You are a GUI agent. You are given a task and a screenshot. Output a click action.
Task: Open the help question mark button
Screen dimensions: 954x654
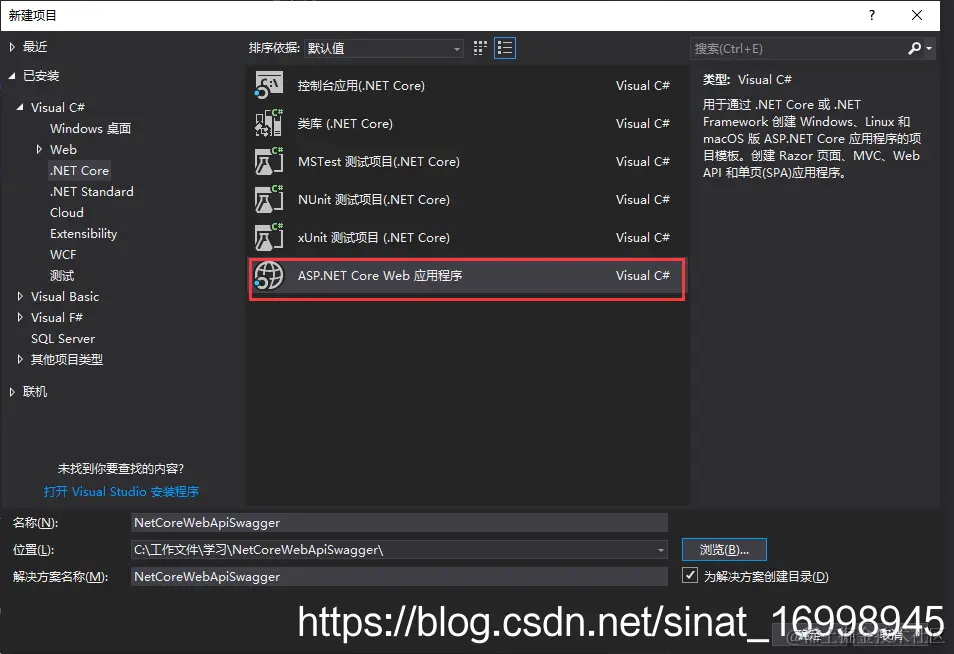pos(872,15)
